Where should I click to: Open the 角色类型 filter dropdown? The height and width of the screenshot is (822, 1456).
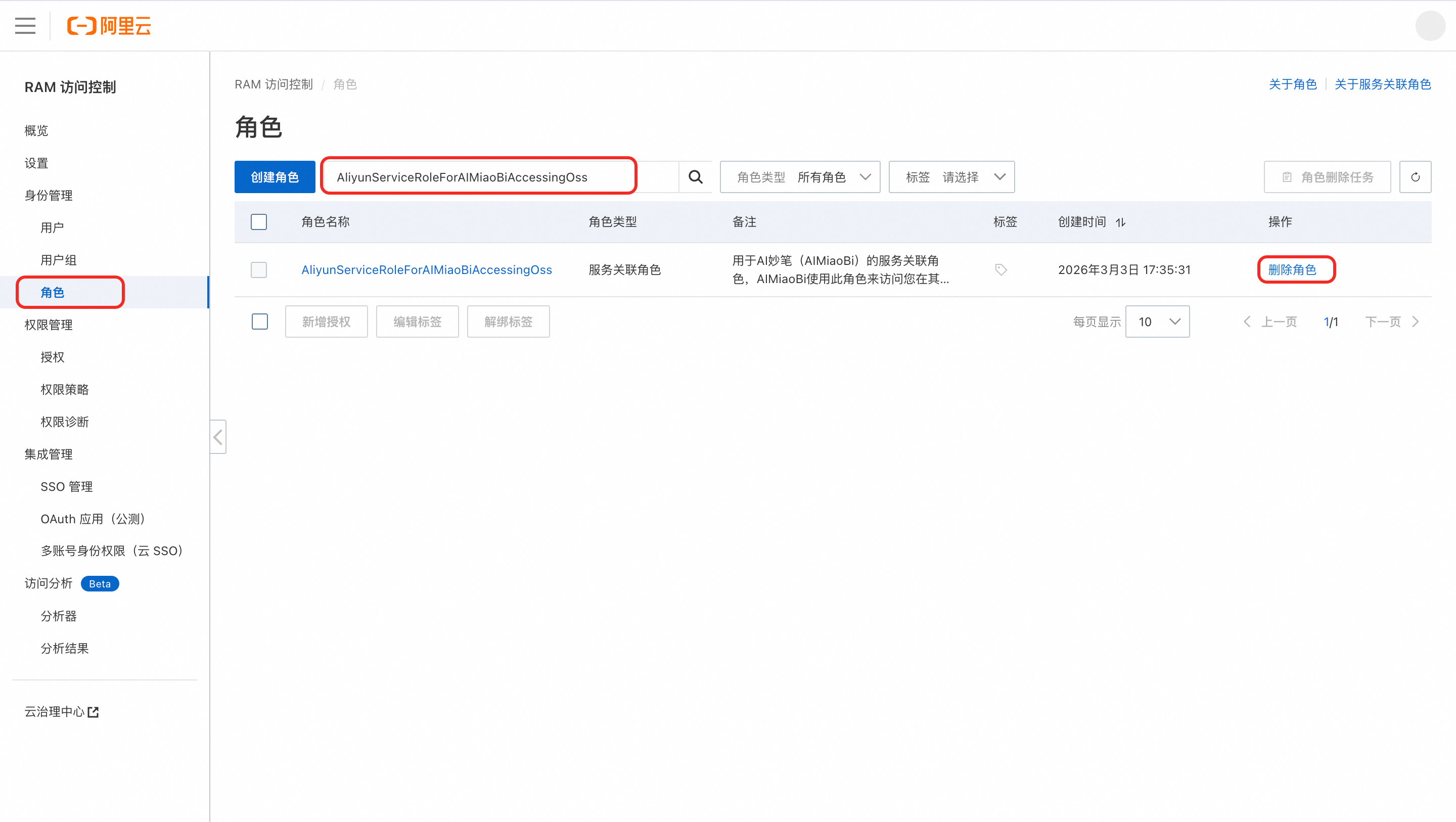[800, 177]
